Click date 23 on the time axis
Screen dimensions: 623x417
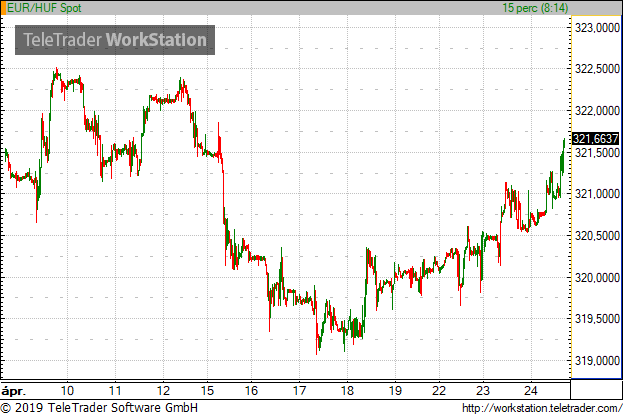coord(483,391)
